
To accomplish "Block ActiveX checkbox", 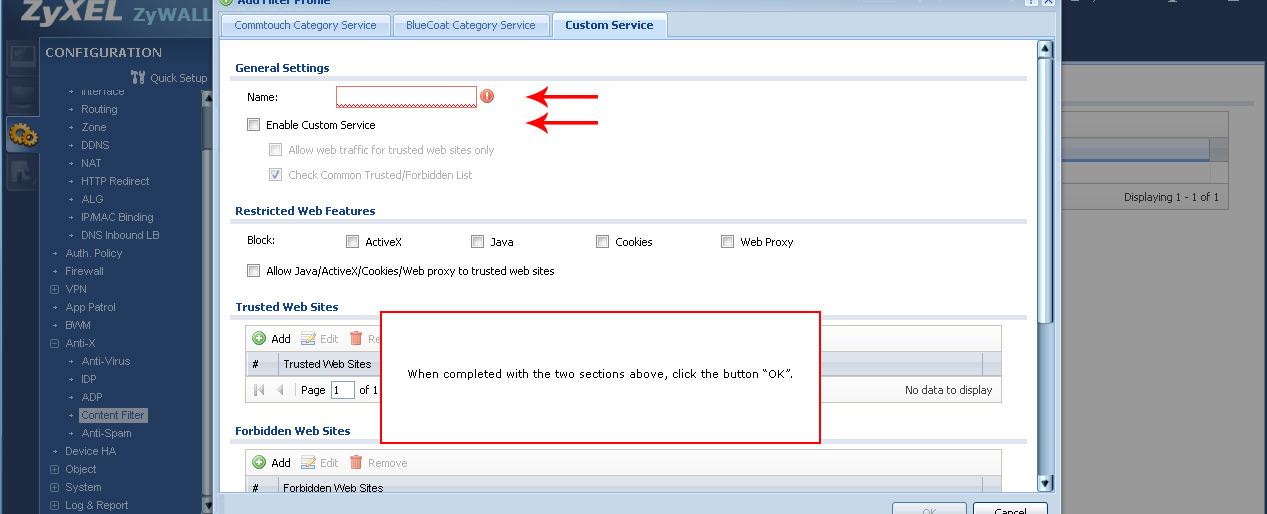I will click(352, 242).
